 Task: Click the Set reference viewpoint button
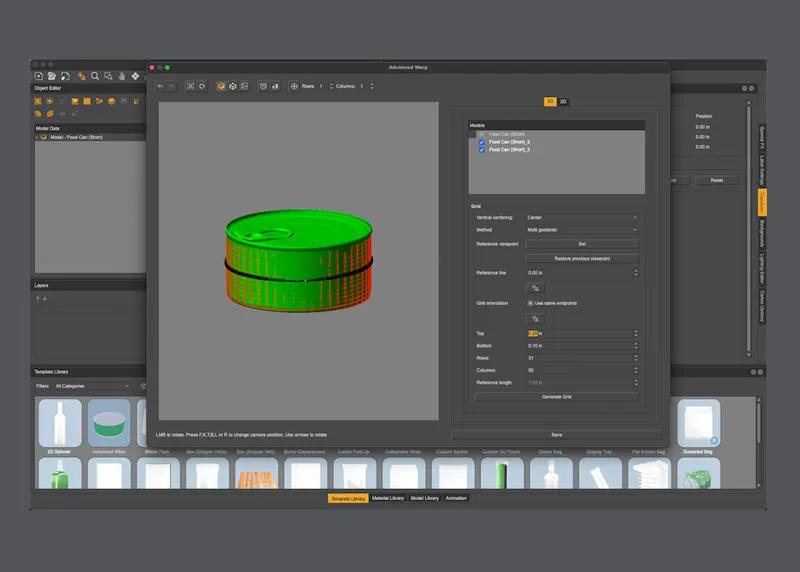coord(582,244)
